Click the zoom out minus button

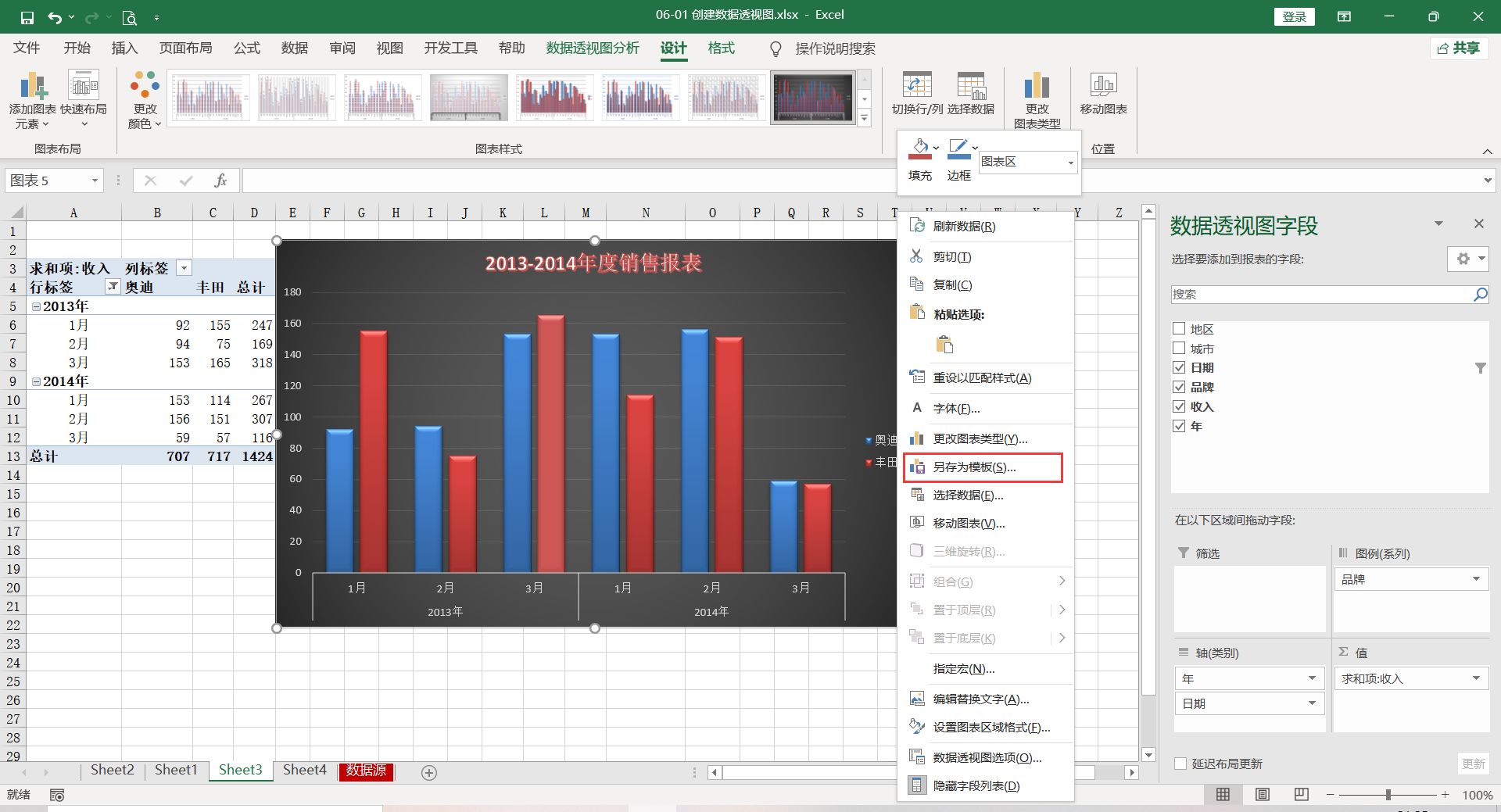tap(1331, 795)
